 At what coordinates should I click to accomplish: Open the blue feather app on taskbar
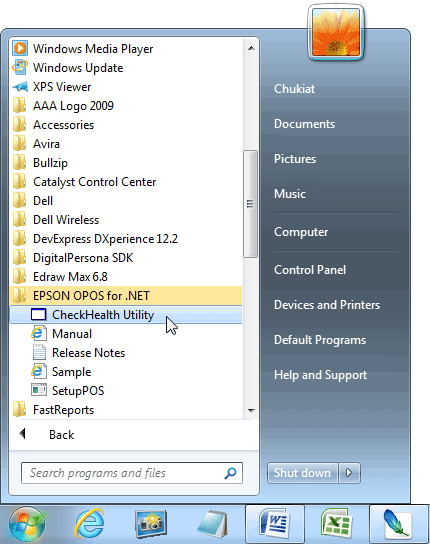click(398, 524)
